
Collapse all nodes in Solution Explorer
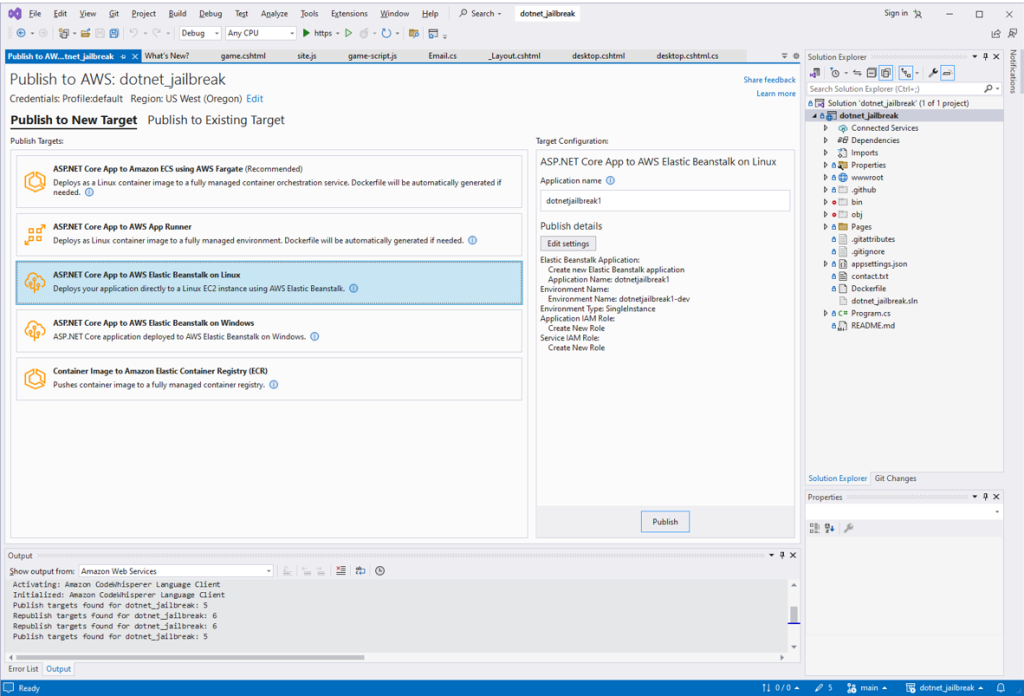872,72
